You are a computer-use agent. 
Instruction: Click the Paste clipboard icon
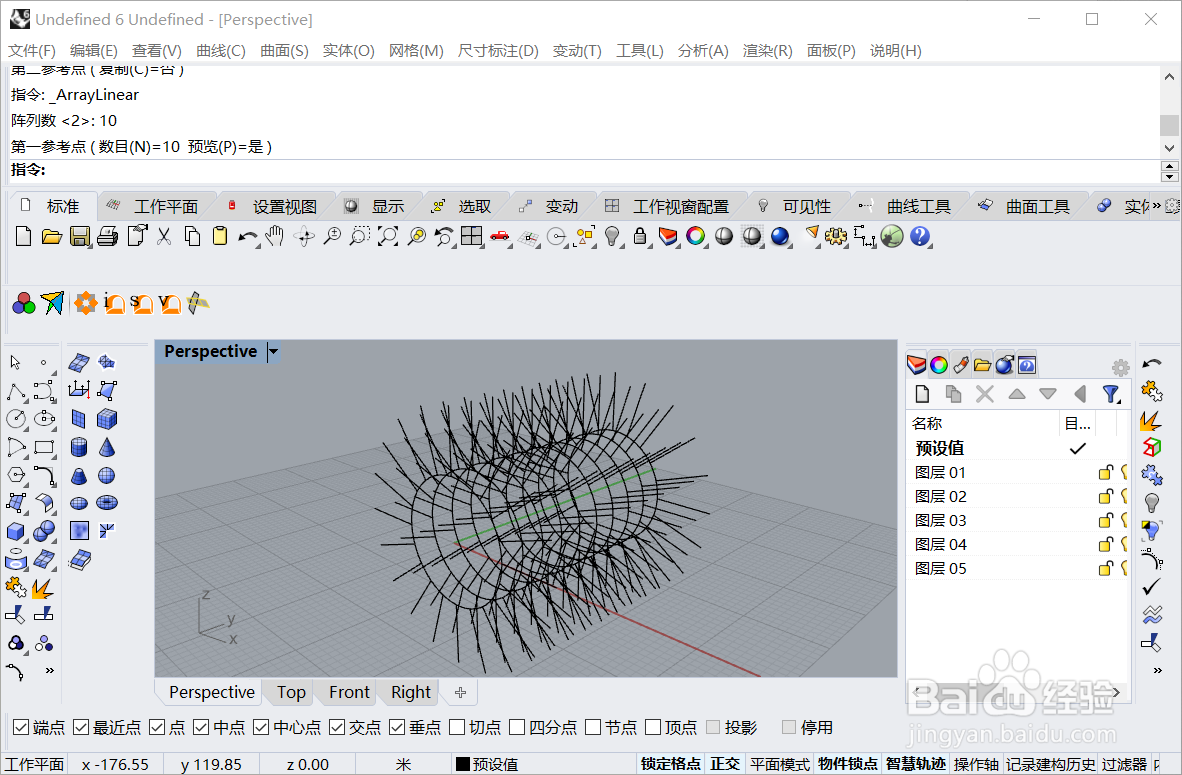click(x=220, y=237)
